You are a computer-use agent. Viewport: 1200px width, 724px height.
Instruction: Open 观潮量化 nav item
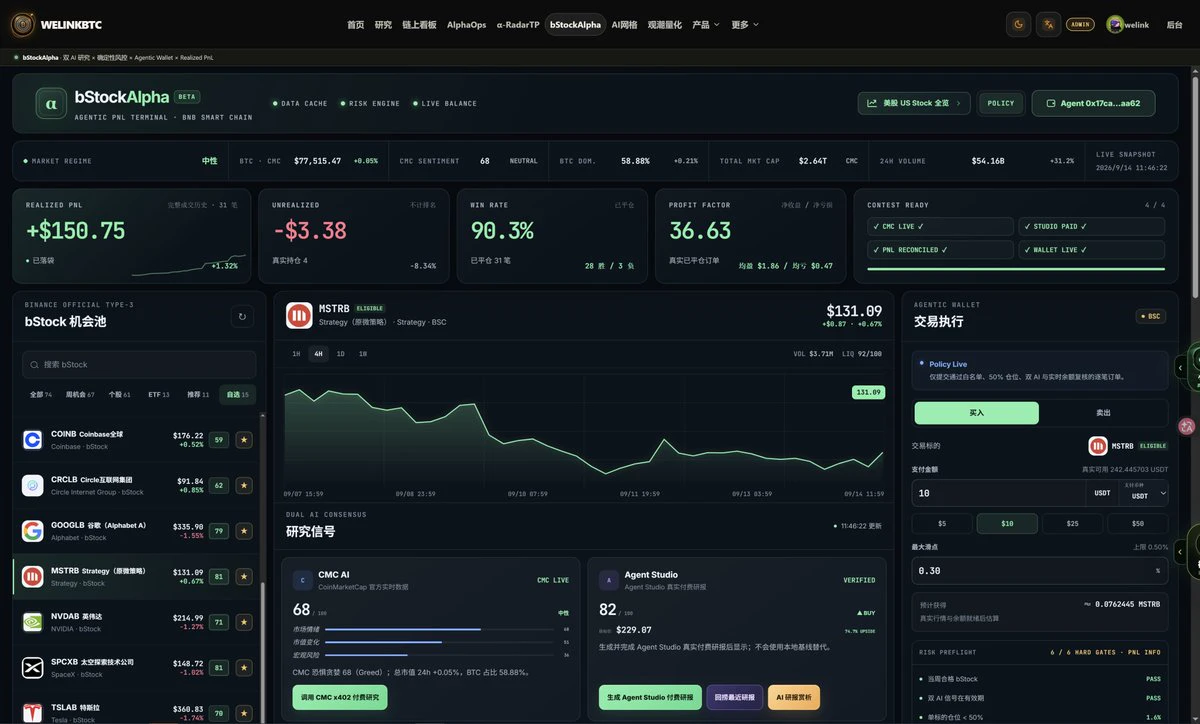pyautogui.click(x=664, y=24)
